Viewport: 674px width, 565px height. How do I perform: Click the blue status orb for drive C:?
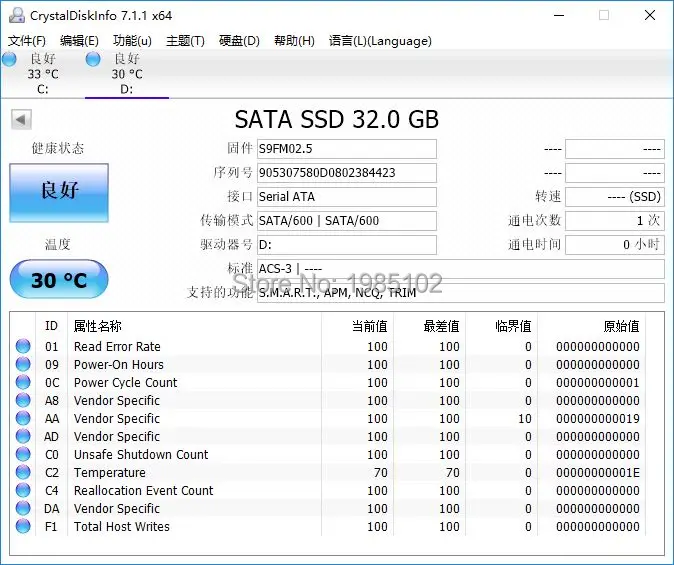click(x=9, y=59)
